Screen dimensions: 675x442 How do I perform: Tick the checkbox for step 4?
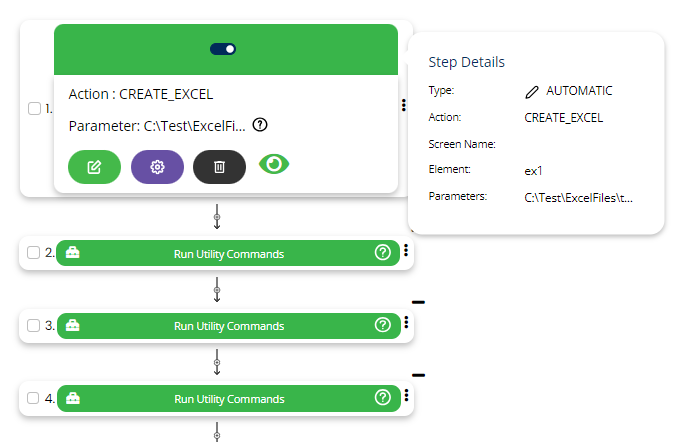pos(34,398)
